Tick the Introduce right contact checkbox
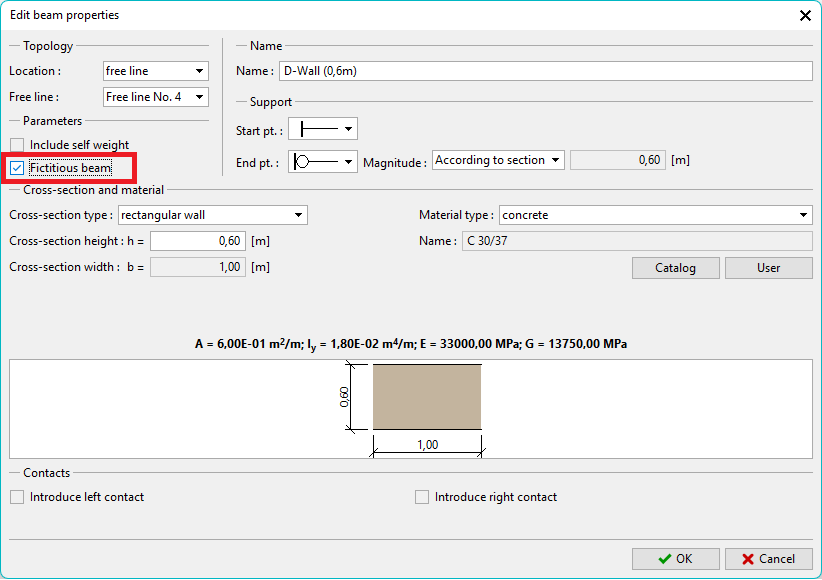Image resolution: width=822 pixels, height=580 pixels. coord(422,497)
